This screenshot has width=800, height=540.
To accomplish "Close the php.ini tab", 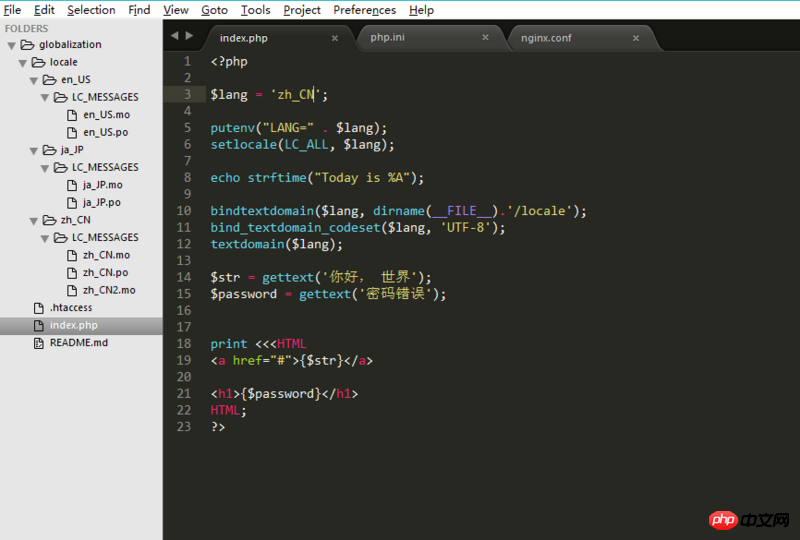I will (485, 38).
